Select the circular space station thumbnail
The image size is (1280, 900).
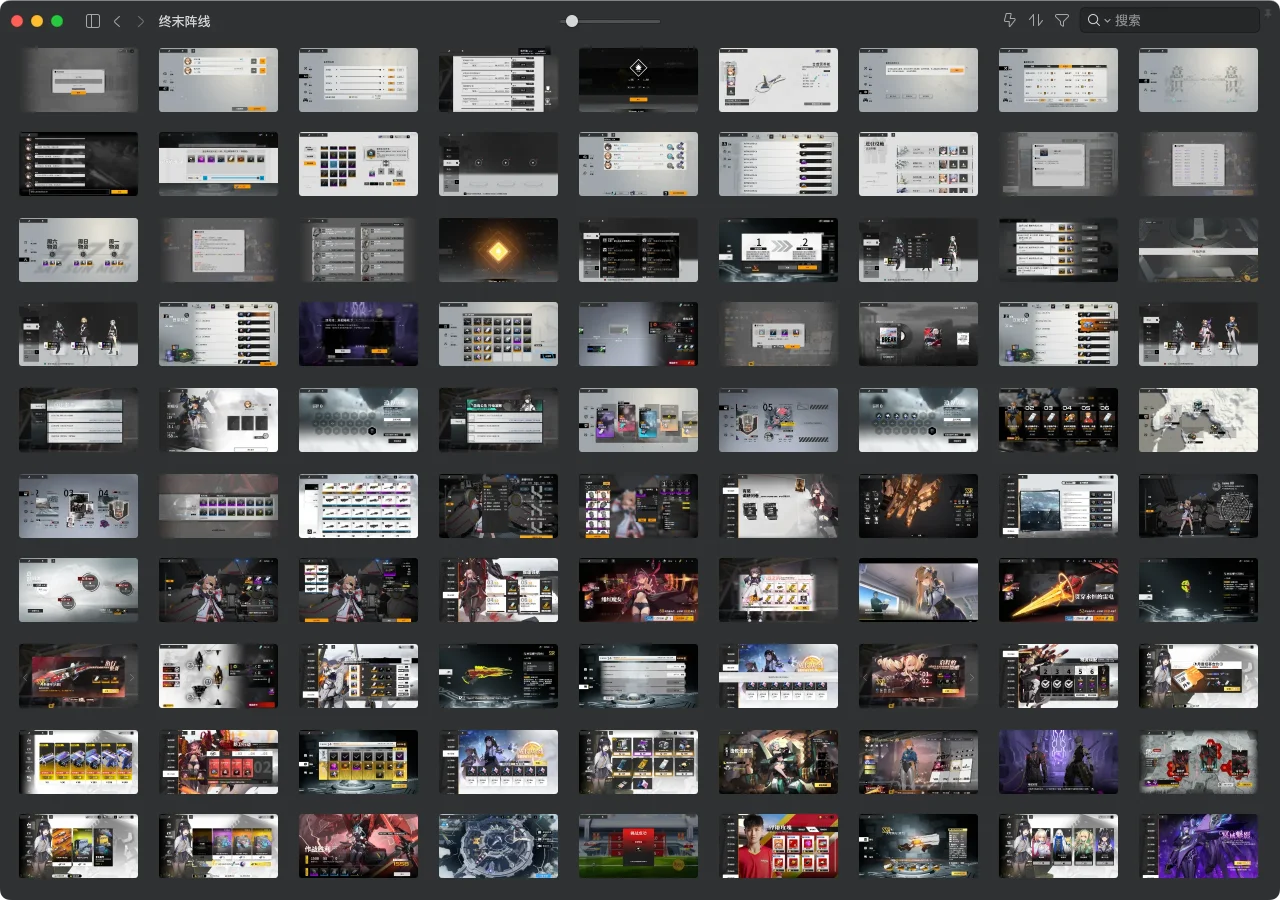point(498,846)
